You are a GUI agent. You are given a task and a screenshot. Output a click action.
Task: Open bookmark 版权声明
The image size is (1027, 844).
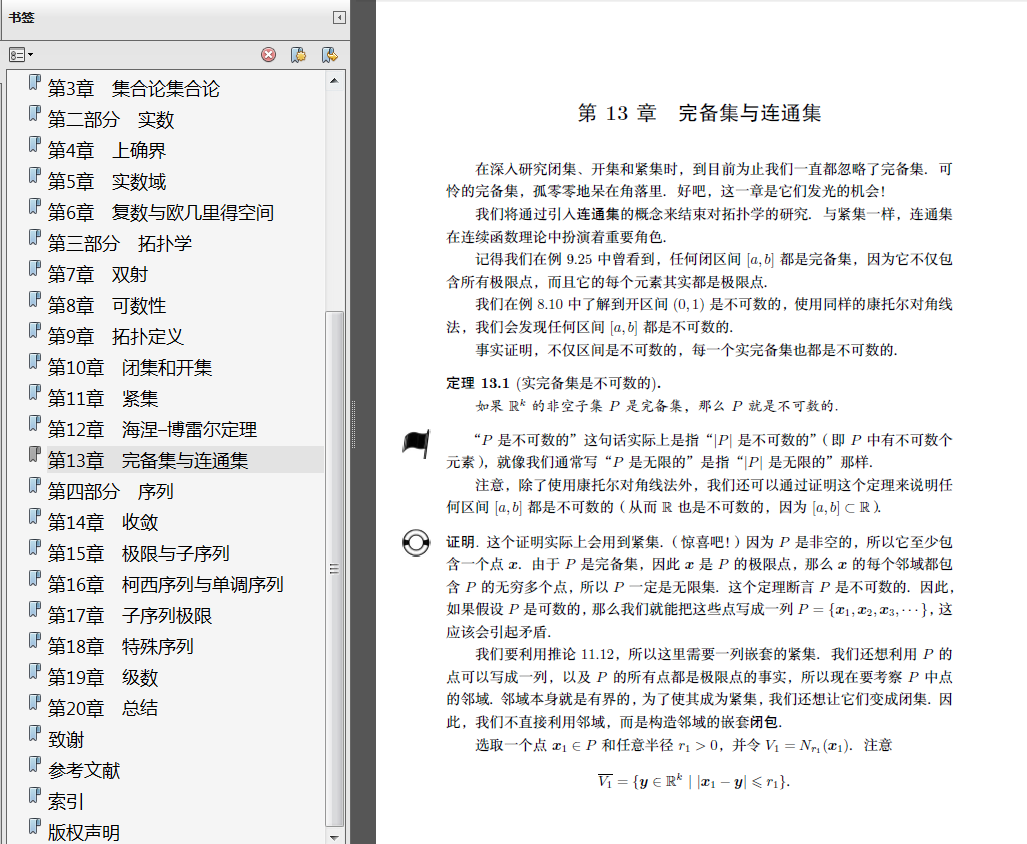click(84, 833)
